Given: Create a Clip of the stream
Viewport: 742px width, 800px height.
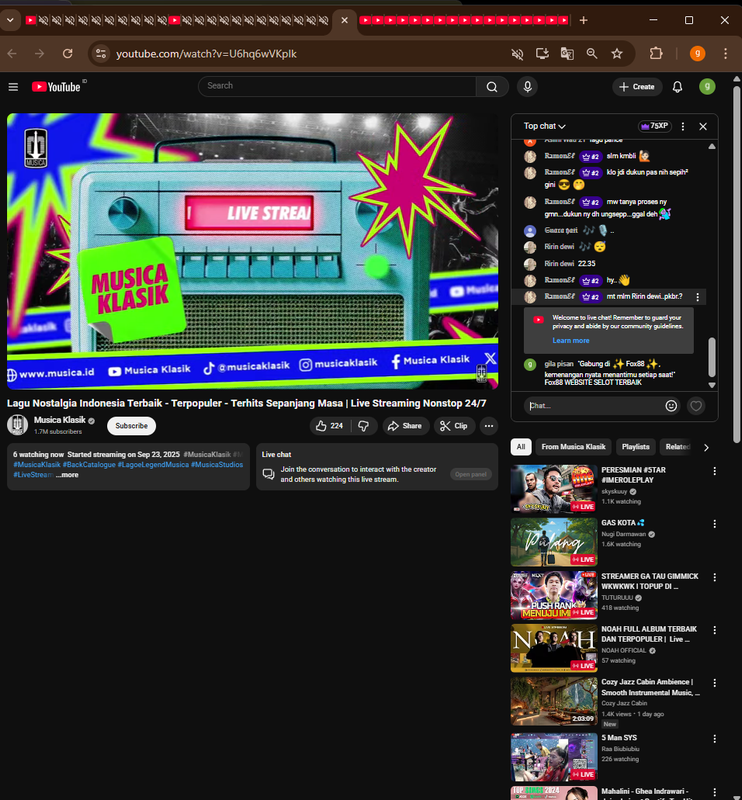Looking at the screenshot, I should (454, 426).
